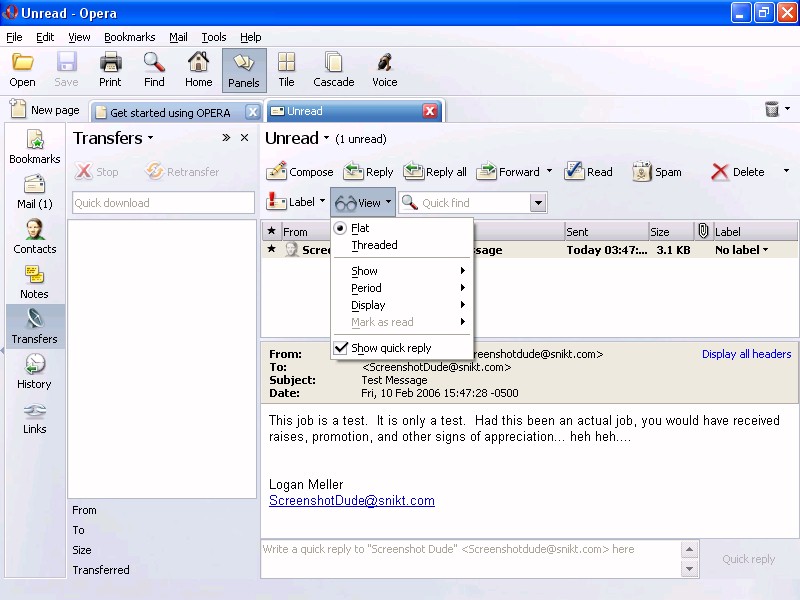Image resolution: width=800 pixels, height=600 pixels.
Task: Open the Notes panel icon
Action: coord(34,281)
